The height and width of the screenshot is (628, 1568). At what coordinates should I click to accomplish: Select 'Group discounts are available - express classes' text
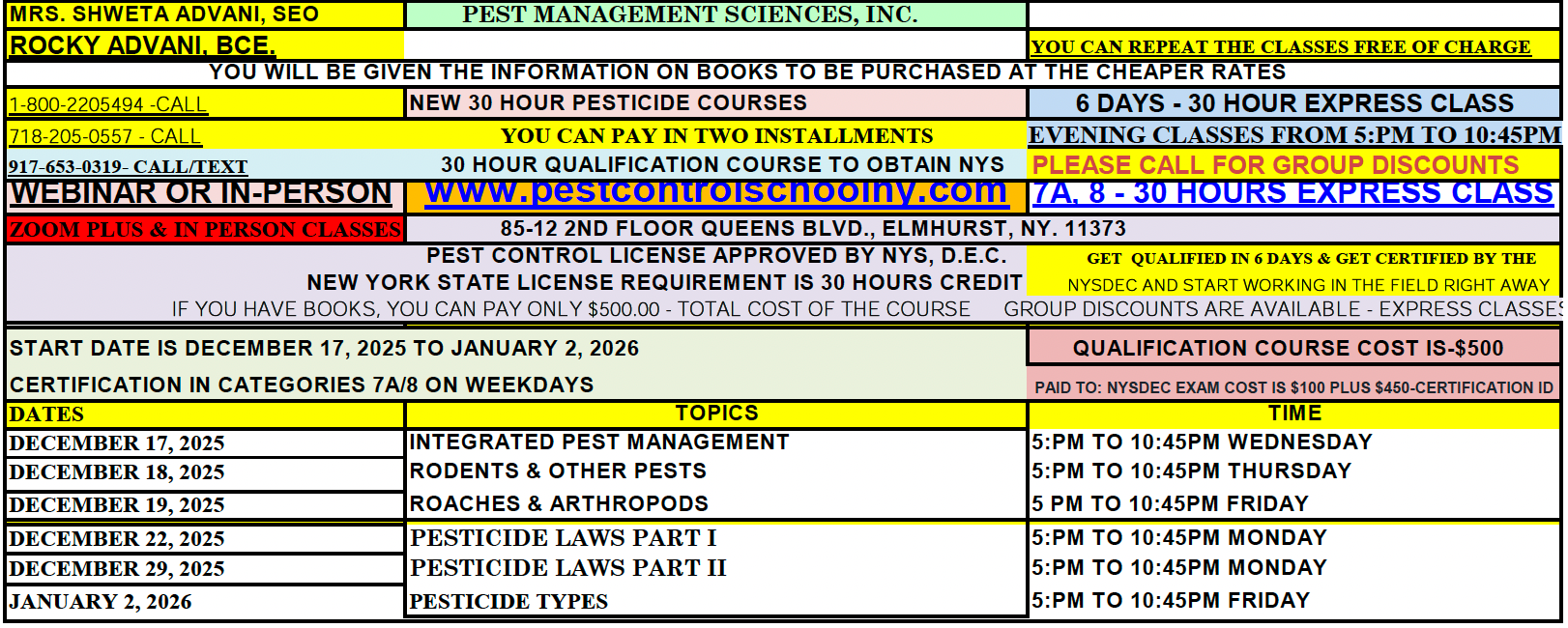pyautogui.click(x=1283, y=309)
